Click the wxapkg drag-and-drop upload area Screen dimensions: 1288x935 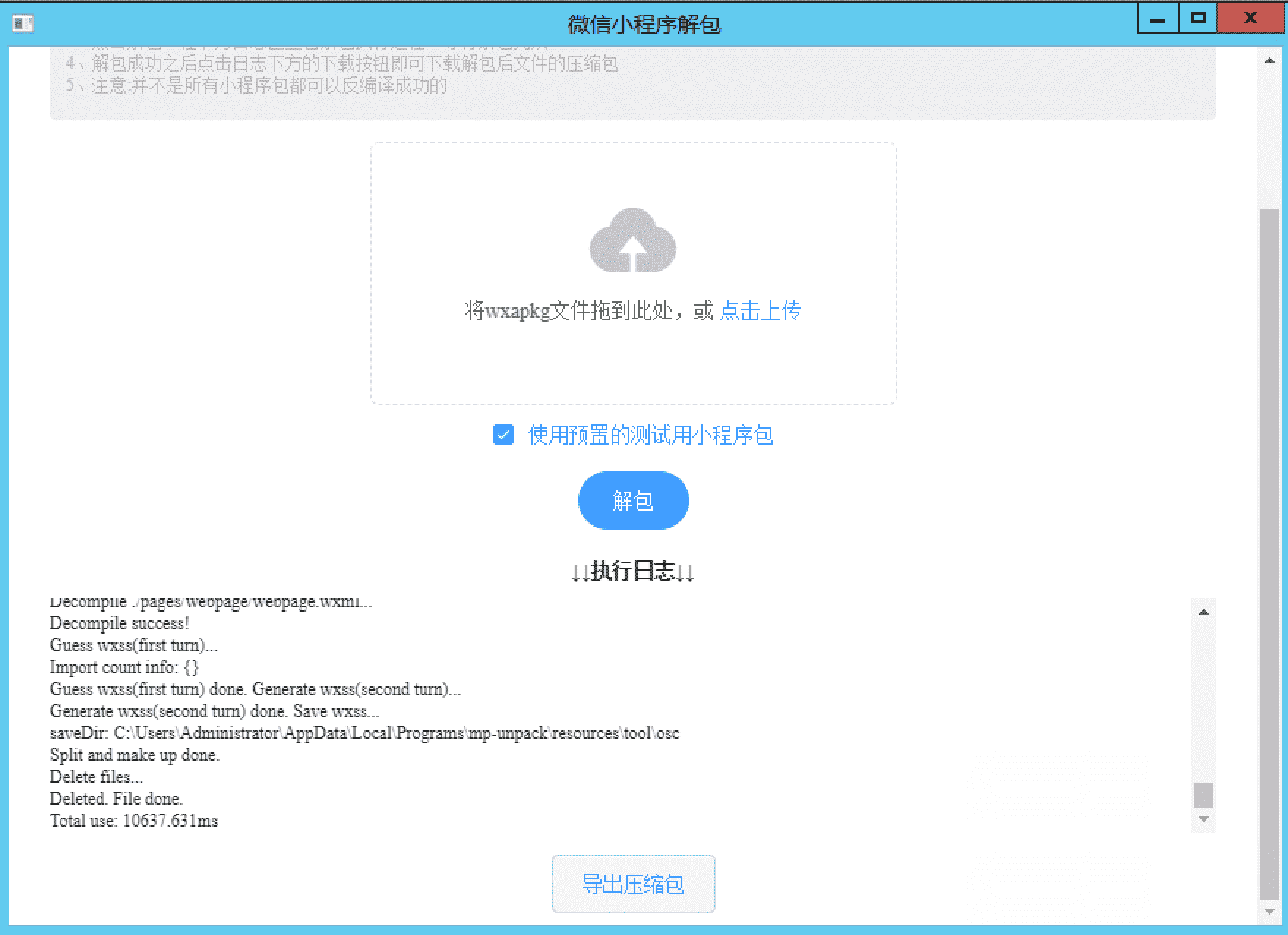coord(633,274)
